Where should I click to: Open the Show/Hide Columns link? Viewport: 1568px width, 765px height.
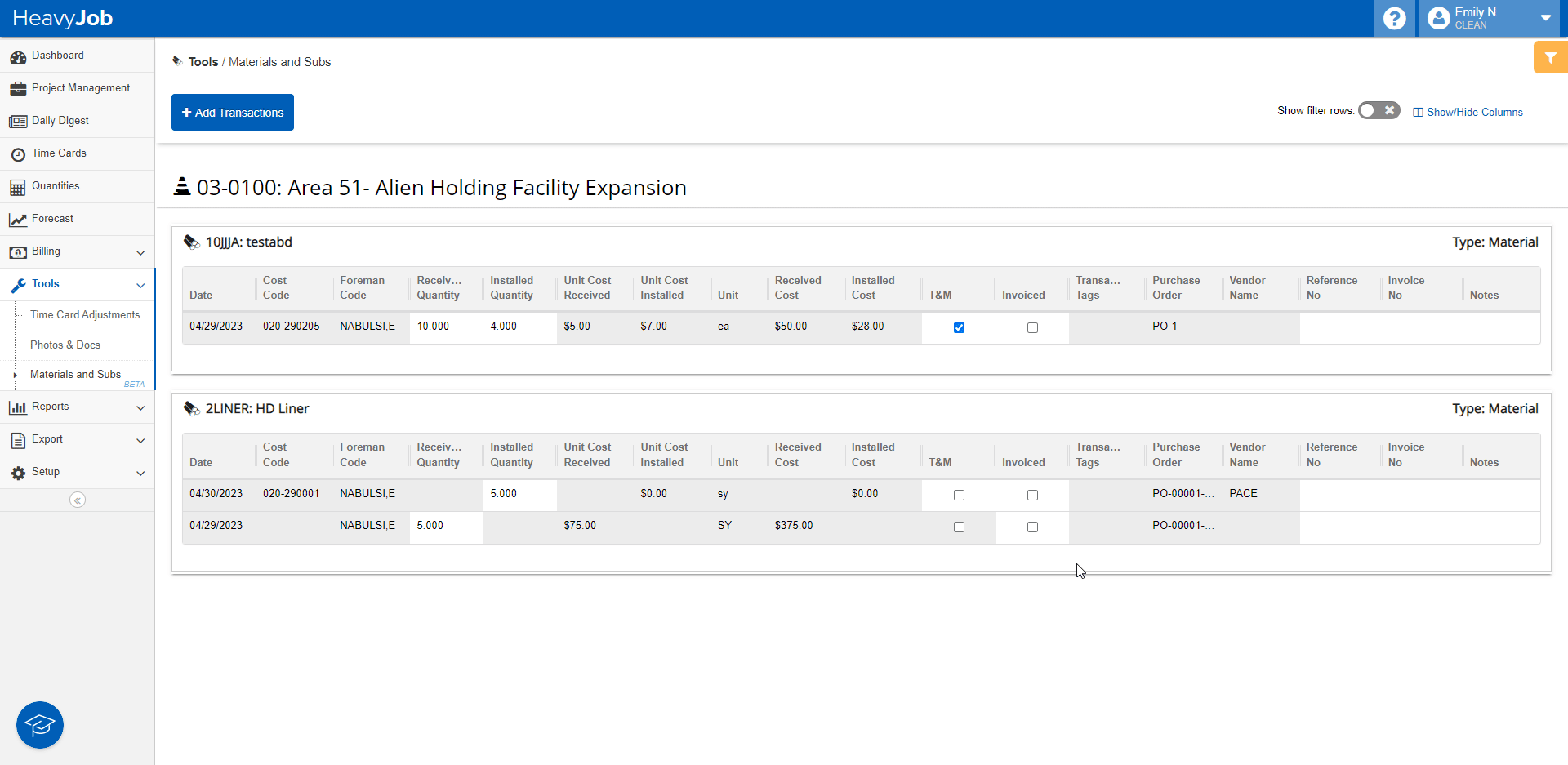(x=1468, y=112)
